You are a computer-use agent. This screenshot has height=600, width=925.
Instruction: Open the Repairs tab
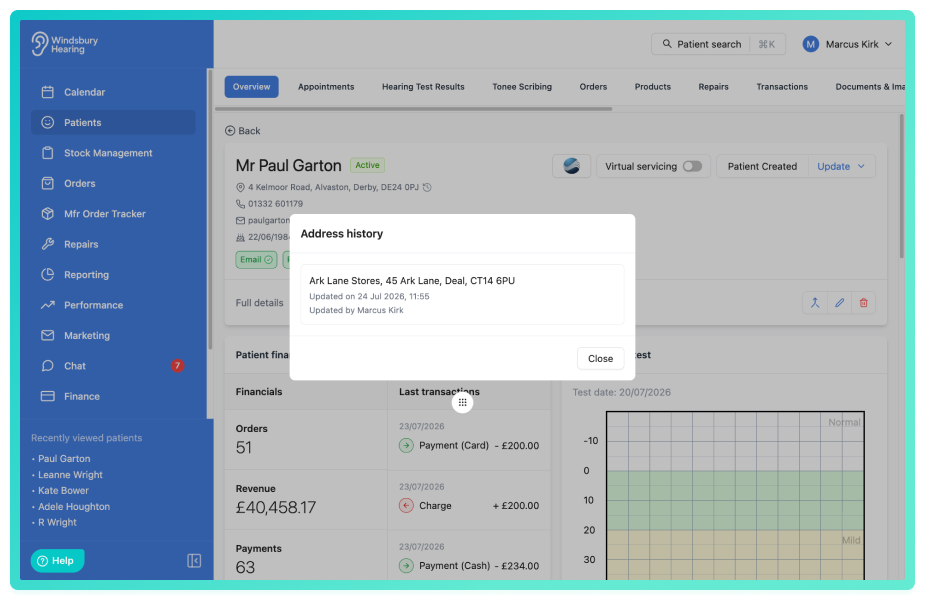click(713, 87)
